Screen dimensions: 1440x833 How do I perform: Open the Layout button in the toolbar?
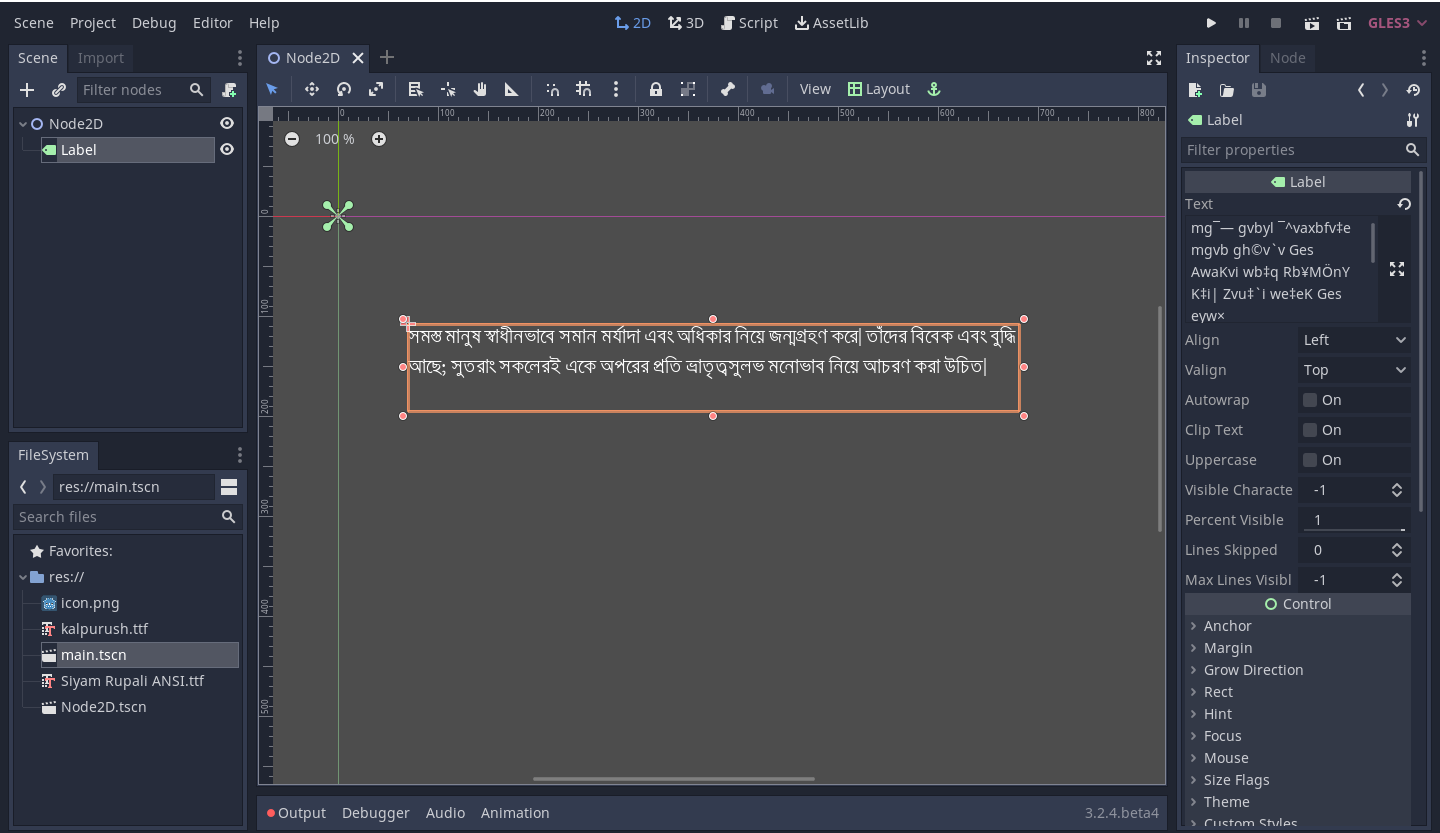tap(879, 88)
